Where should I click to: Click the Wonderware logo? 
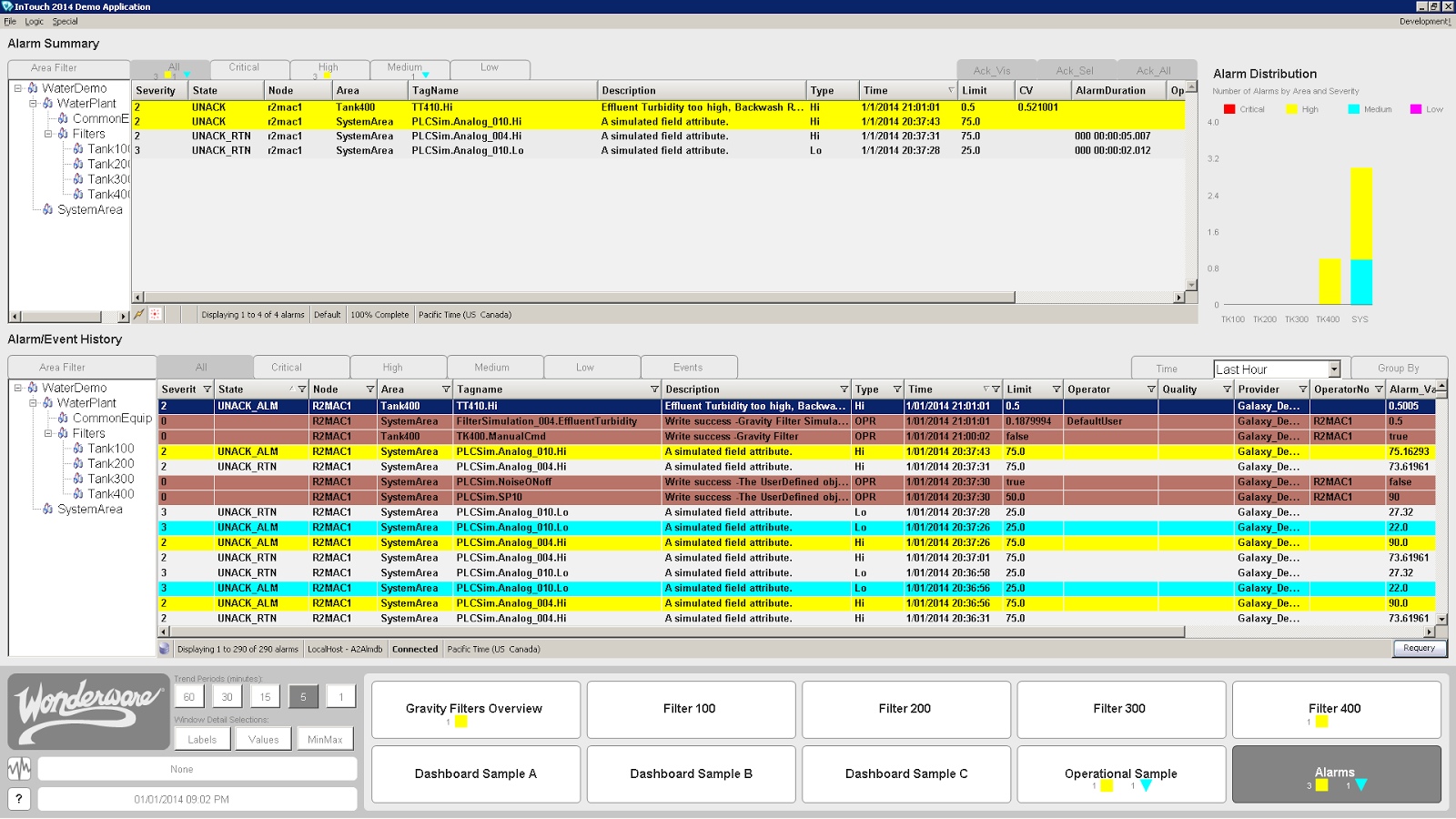click(x=88, y=712)
